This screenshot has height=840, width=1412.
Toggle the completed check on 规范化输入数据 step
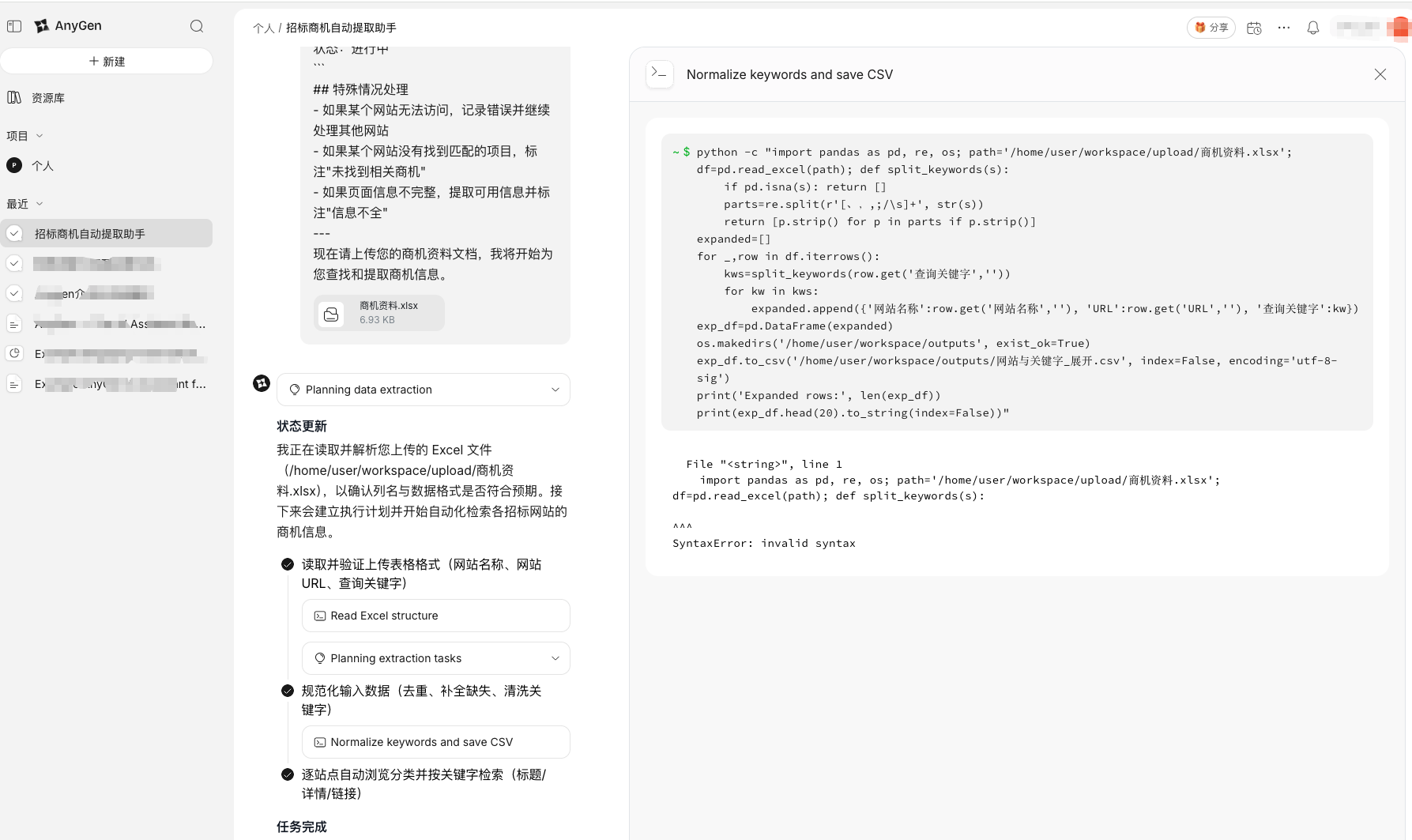pyautogui.click(x=287, y=690)
